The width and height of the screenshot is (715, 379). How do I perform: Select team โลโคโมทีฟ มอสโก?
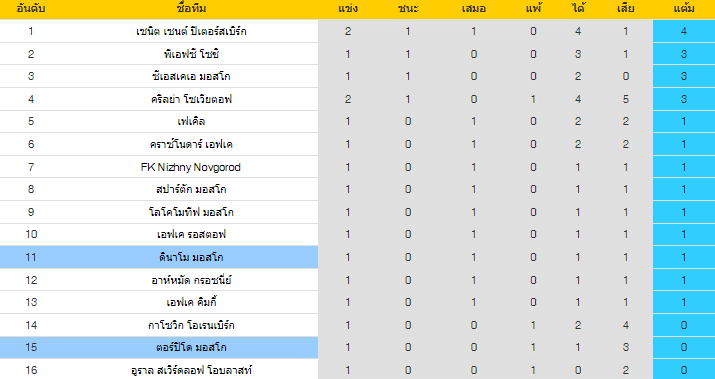click(191, 213)
